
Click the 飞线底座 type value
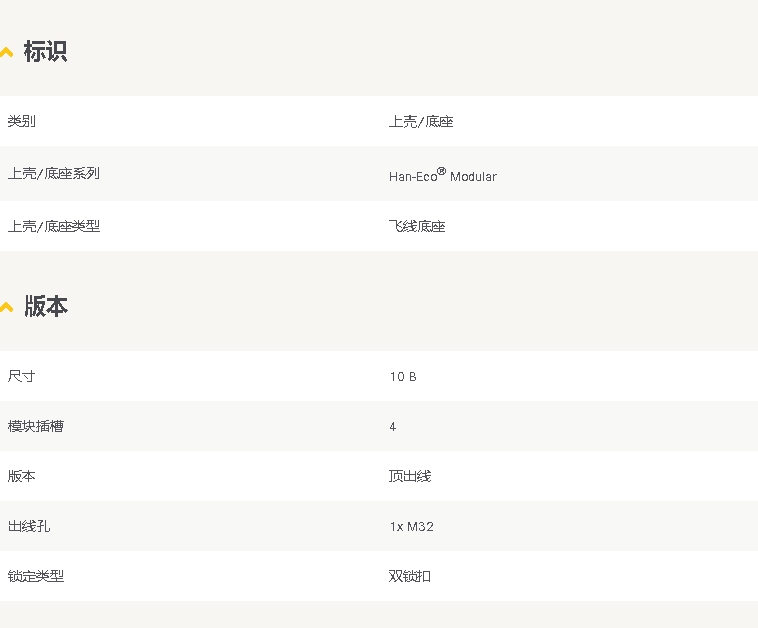(x=417, y=226)
